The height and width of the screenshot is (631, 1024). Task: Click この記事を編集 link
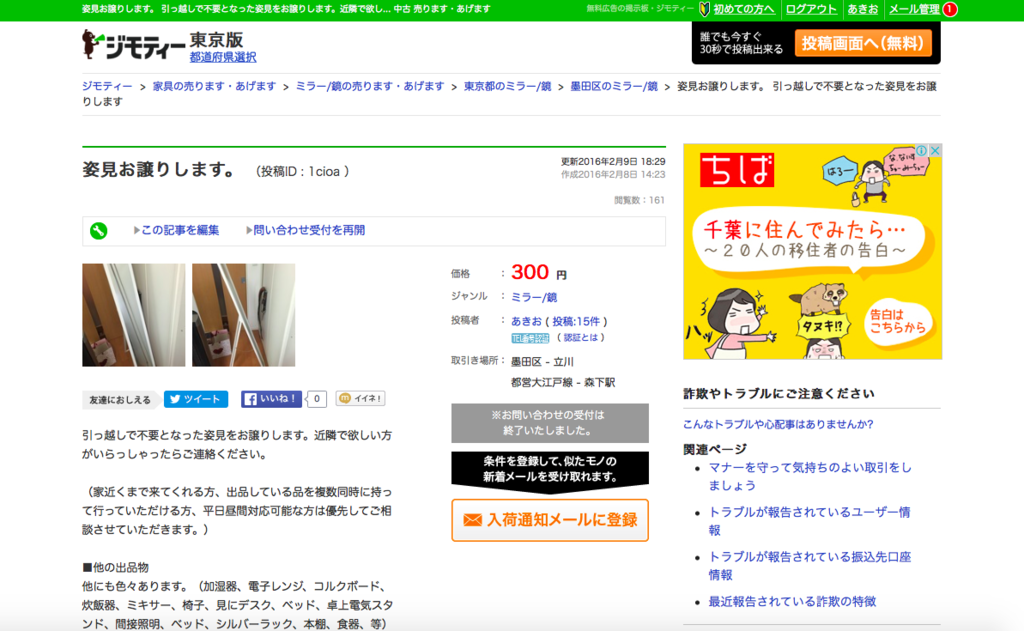click(x=180, y=230)
